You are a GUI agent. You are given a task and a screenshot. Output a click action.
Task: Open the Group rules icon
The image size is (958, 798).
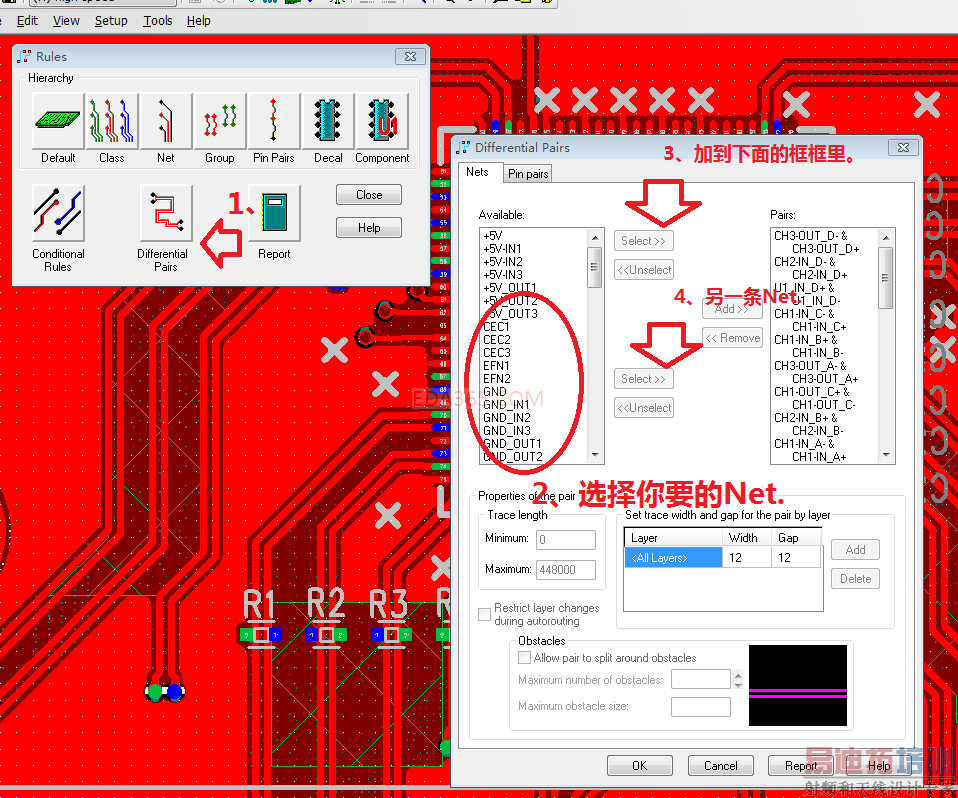[220, 120]
